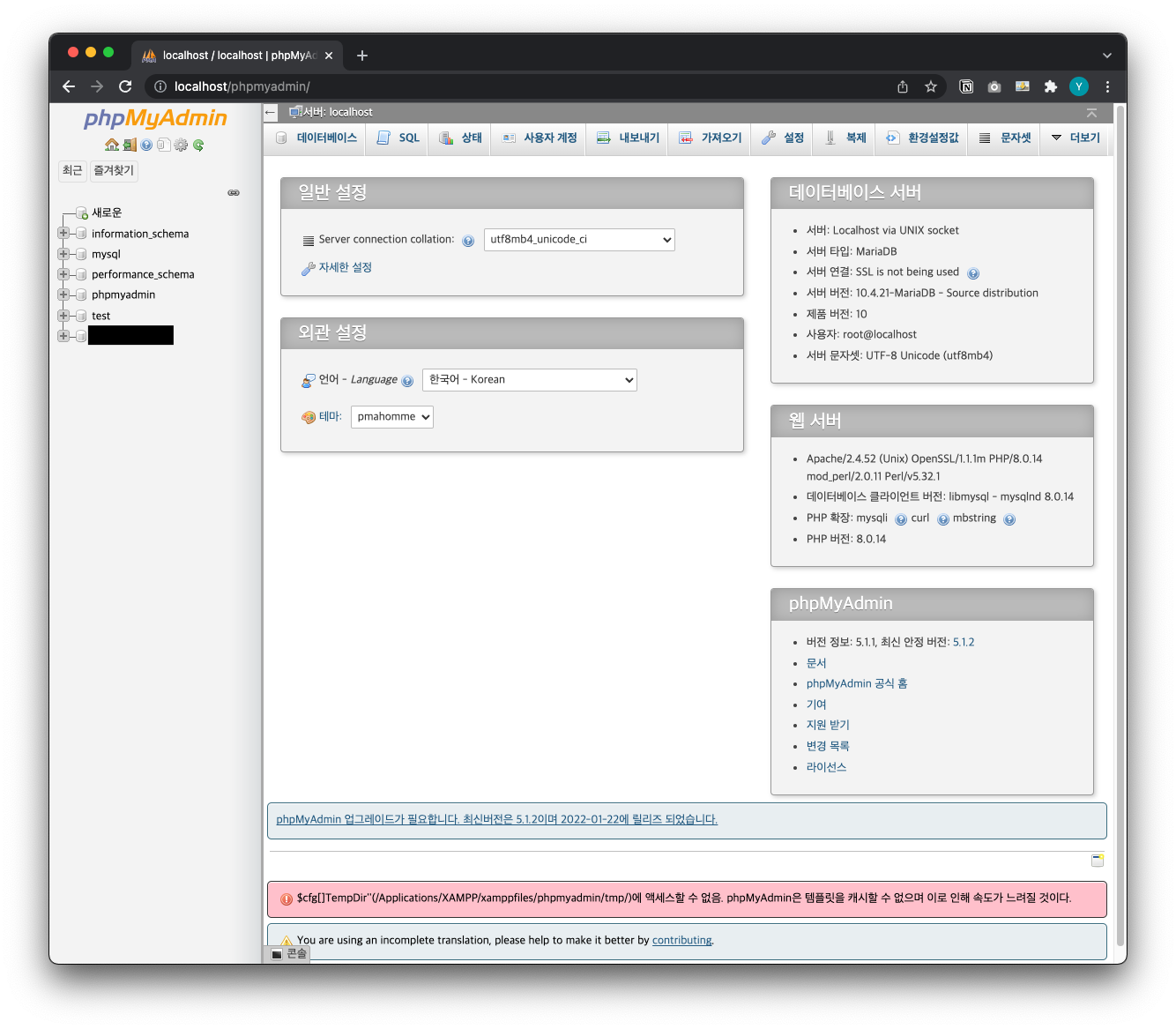Viewport: 1176px width, 1029px height.
Task: Click camera screenshot extension icon
Action: pyautogui.click(x=994, y=86)
